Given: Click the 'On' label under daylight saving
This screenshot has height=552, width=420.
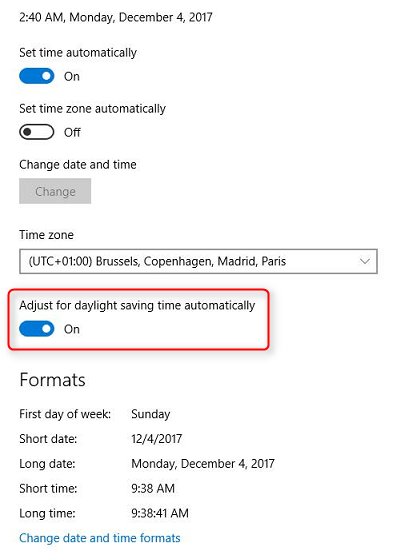Looking at the screenshot, I should [x=71, y=329].
